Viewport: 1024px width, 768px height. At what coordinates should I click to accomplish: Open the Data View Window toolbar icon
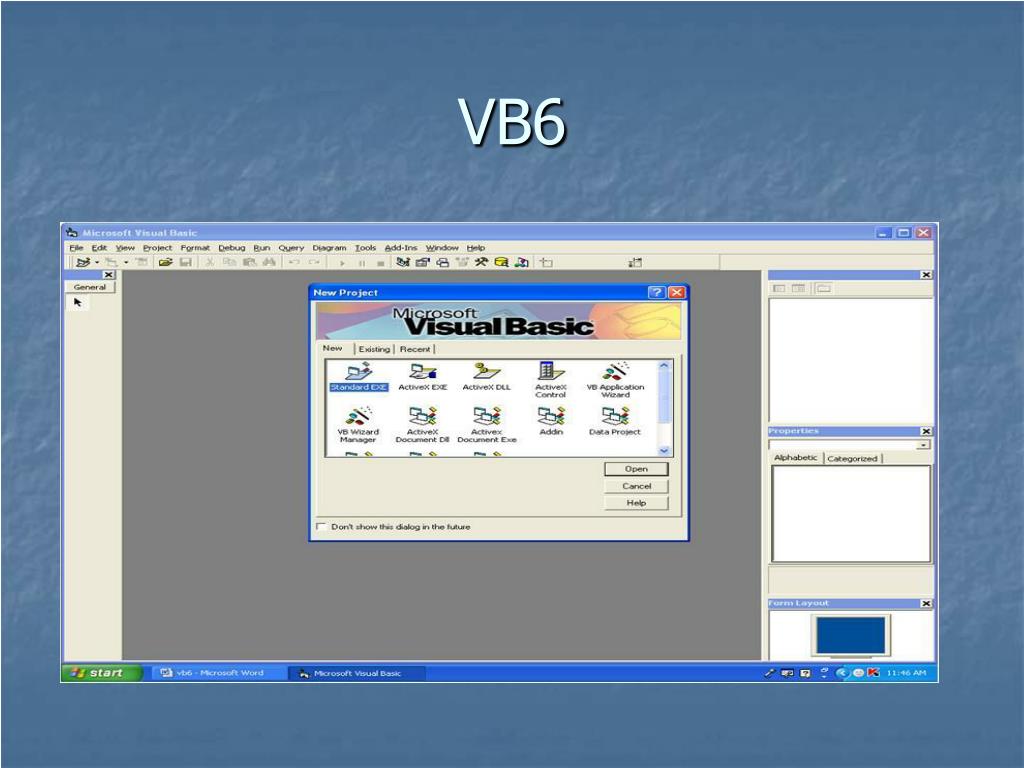pyautogui.click(x=502, y=263)
